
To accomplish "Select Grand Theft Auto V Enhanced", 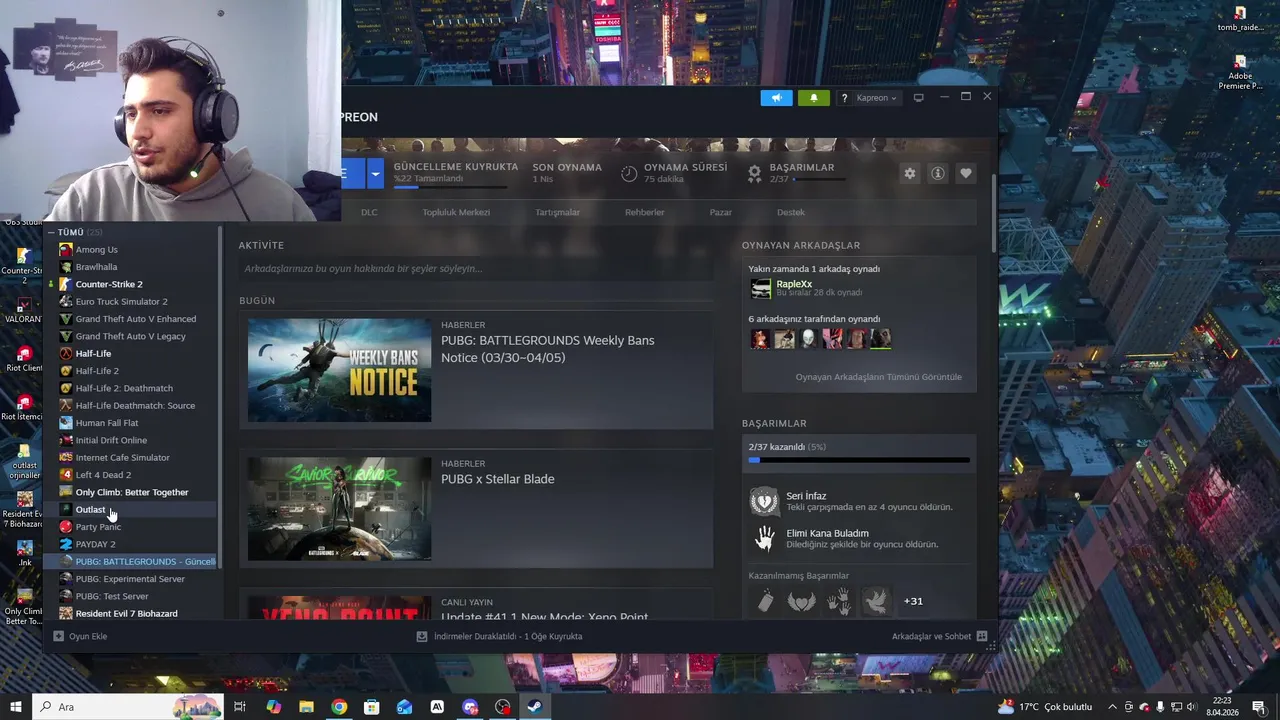I will click(x=132, y=319).
